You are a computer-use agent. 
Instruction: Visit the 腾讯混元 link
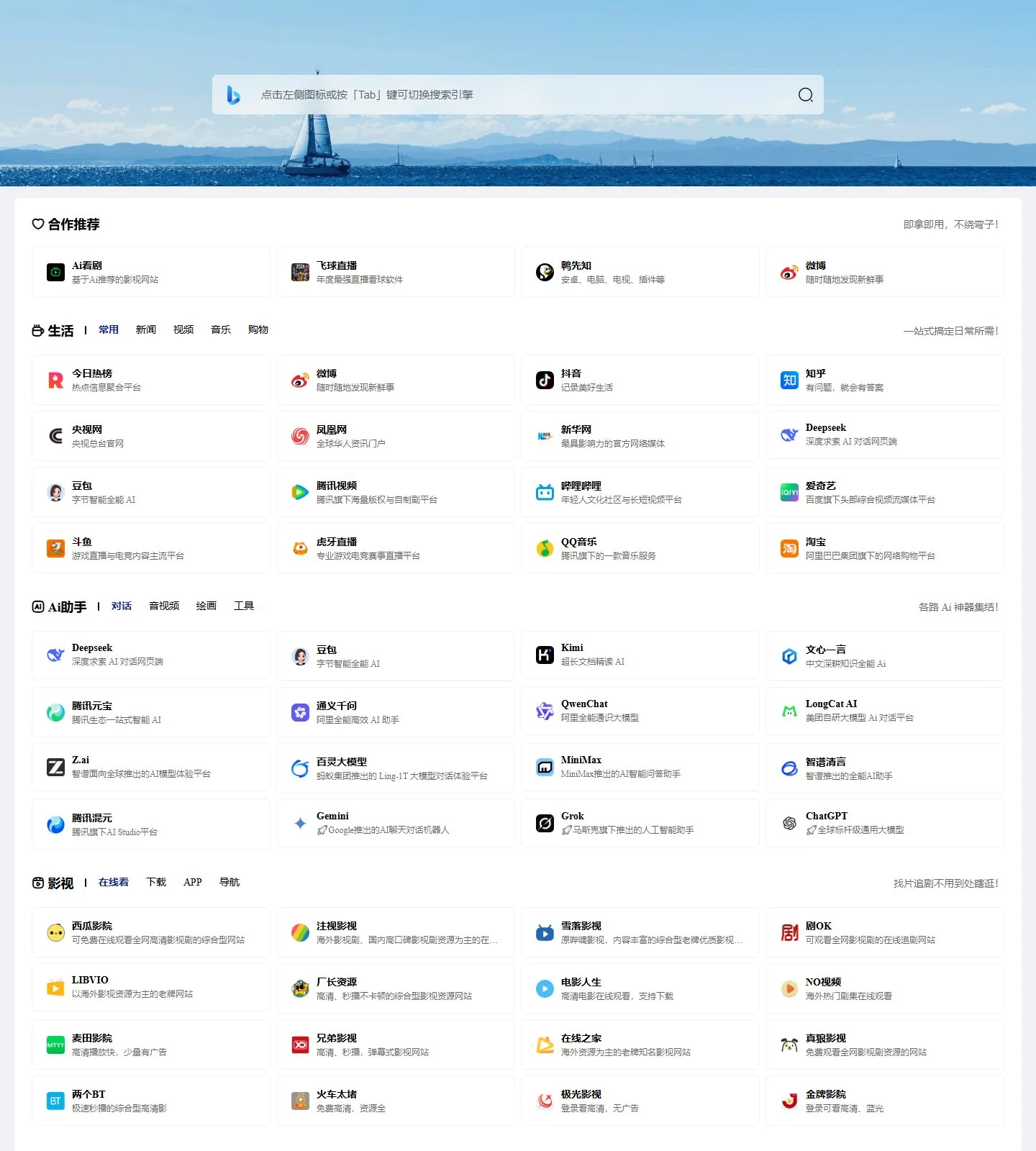pos(151,824)
